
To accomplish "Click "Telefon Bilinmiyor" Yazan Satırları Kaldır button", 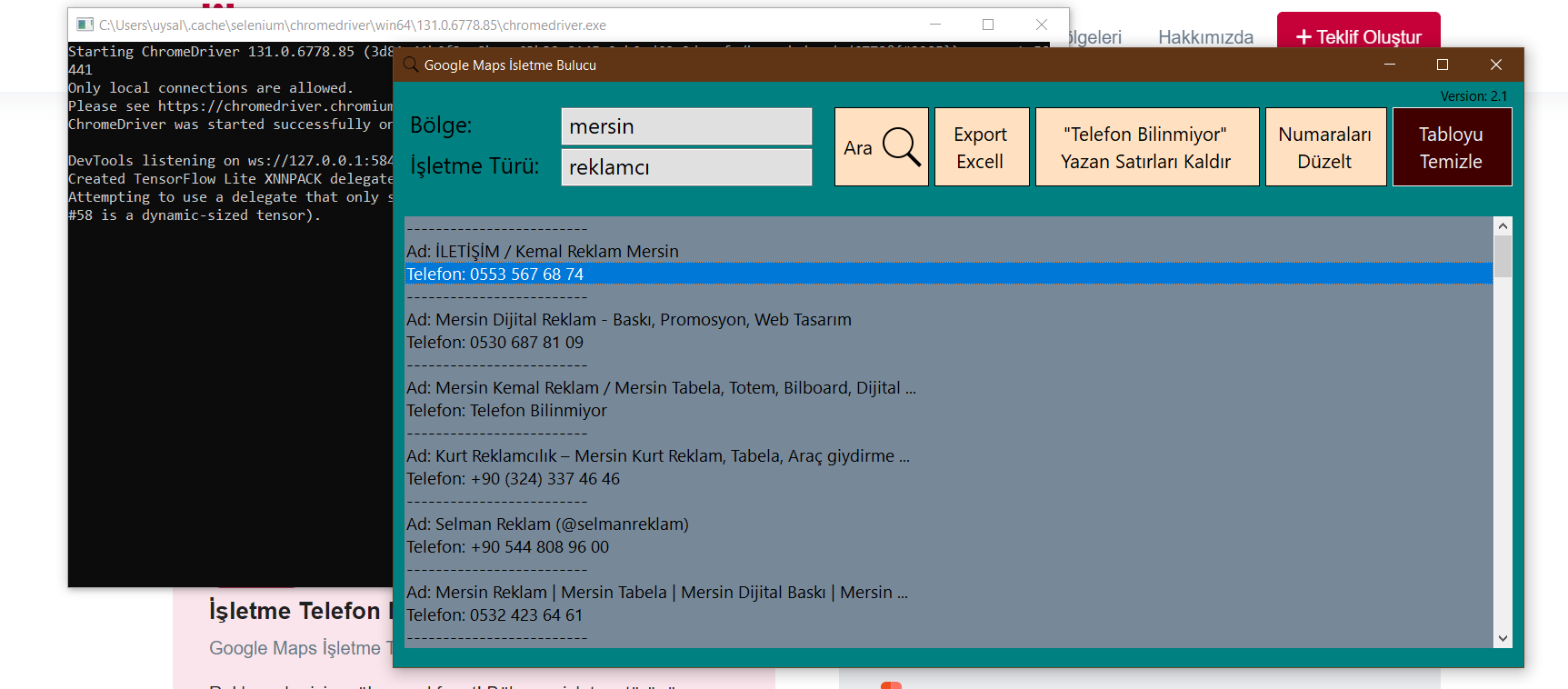I will pyautogui.click(x=1147, y=147).
